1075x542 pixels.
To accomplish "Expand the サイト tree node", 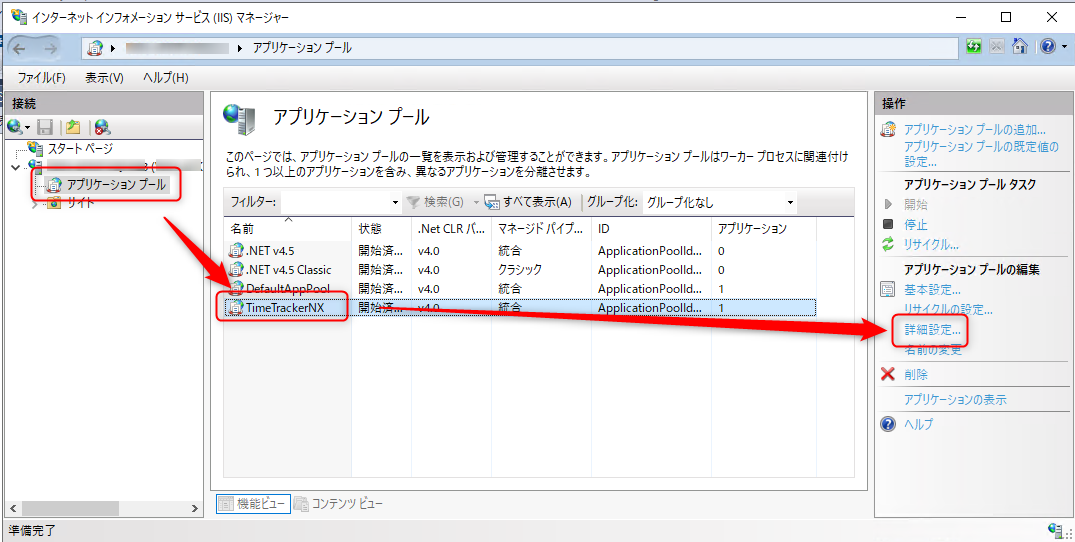I will coord(35,203).
